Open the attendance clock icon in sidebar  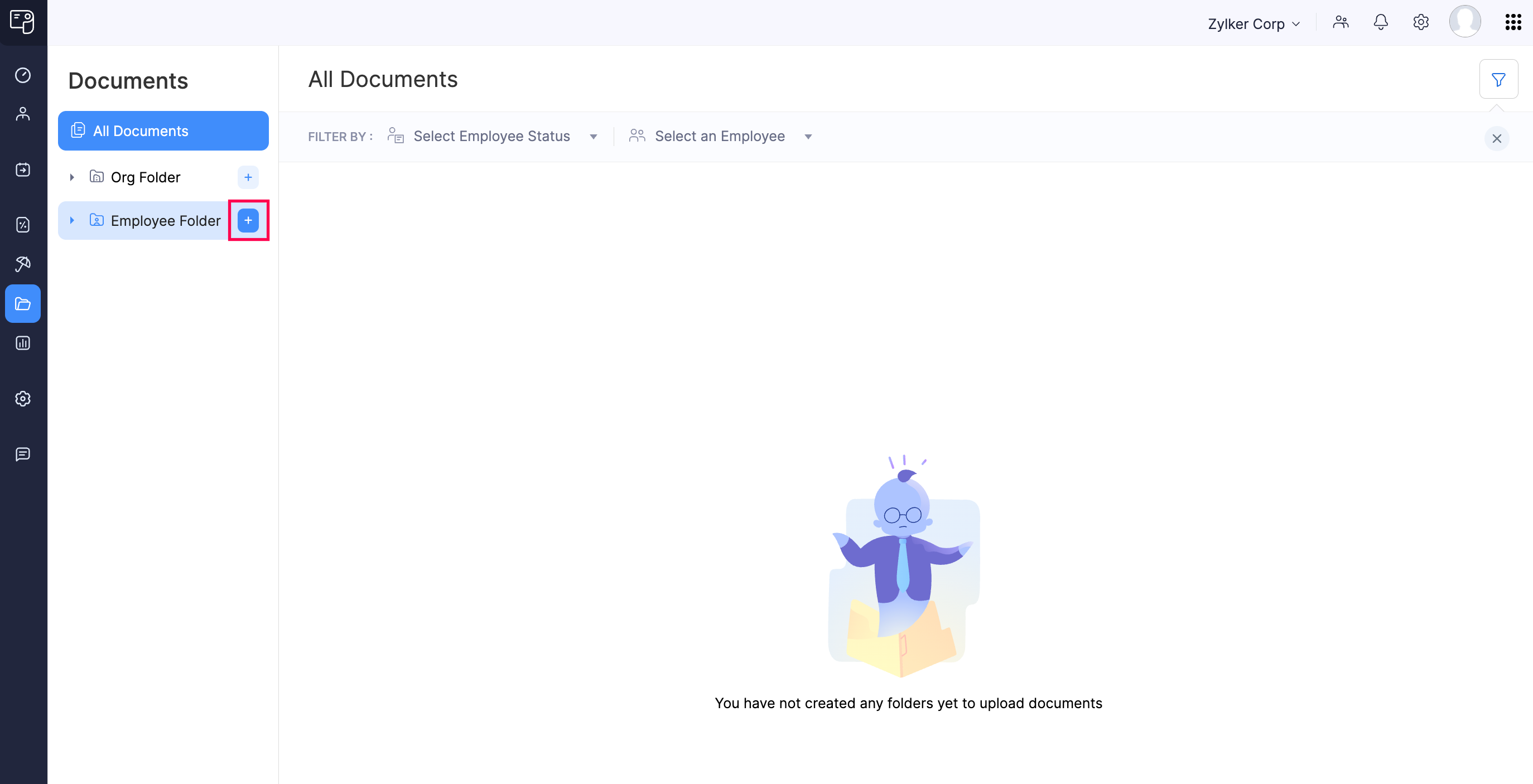click(x=23, y=75)
